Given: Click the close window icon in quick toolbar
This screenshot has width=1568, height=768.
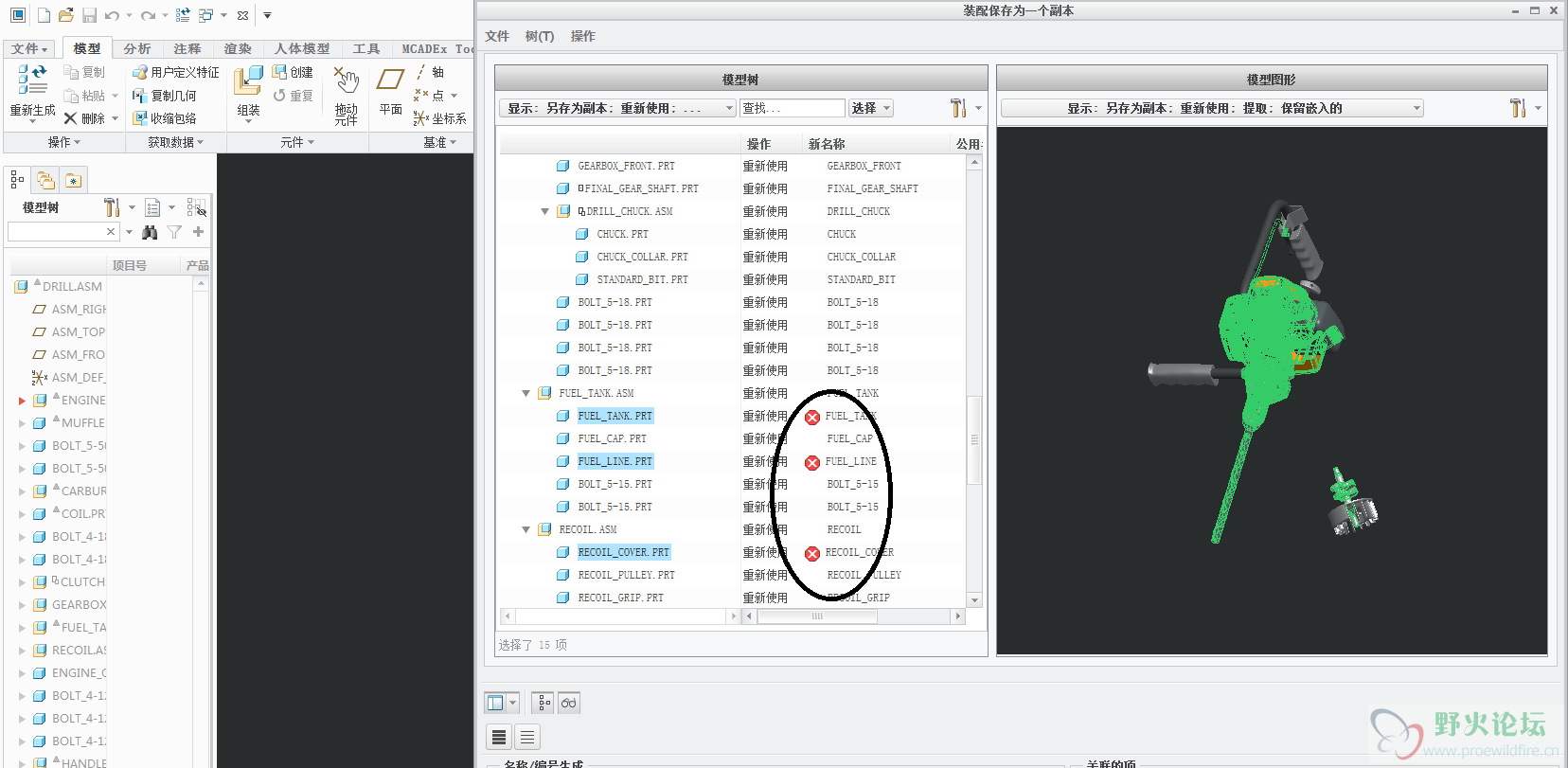Looking at the screenshot, I should coord(243,15).
